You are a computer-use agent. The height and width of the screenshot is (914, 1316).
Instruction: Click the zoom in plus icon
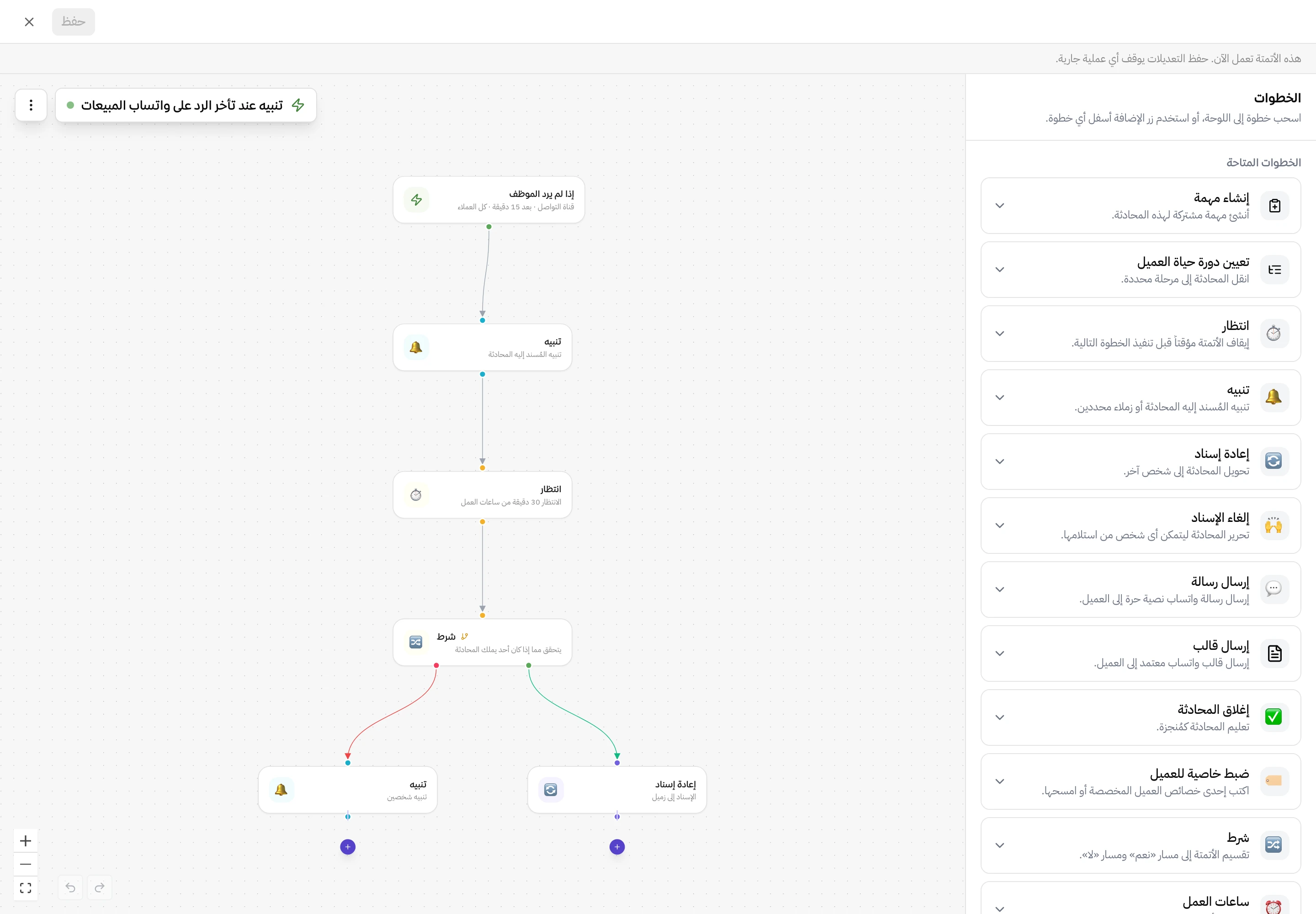[25, 841]
